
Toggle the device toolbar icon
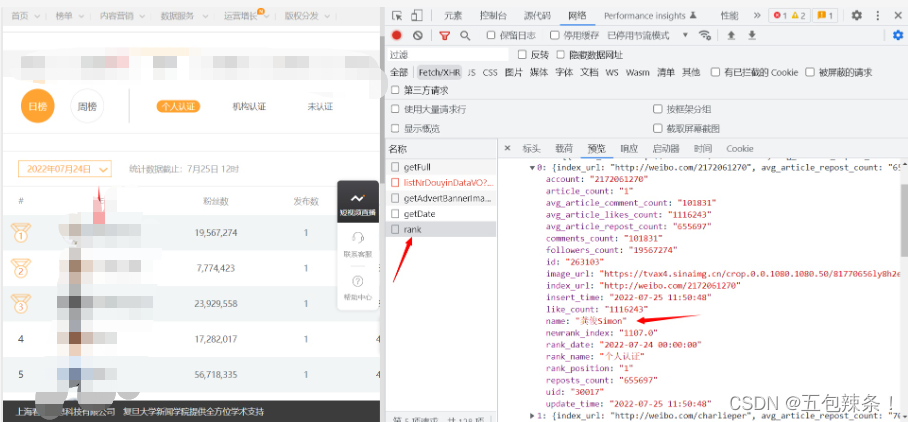click(416, 16)
